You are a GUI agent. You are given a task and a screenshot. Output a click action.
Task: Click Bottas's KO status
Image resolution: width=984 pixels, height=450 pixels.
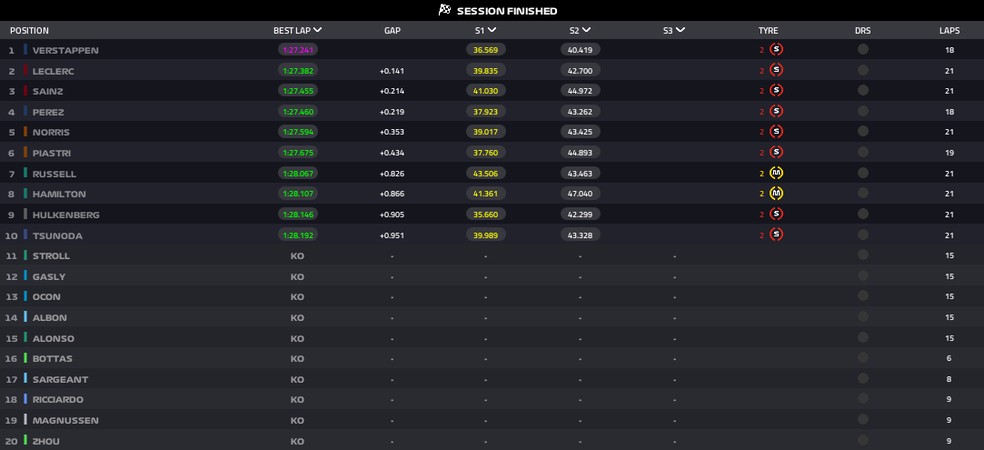[x=297, y=358]
